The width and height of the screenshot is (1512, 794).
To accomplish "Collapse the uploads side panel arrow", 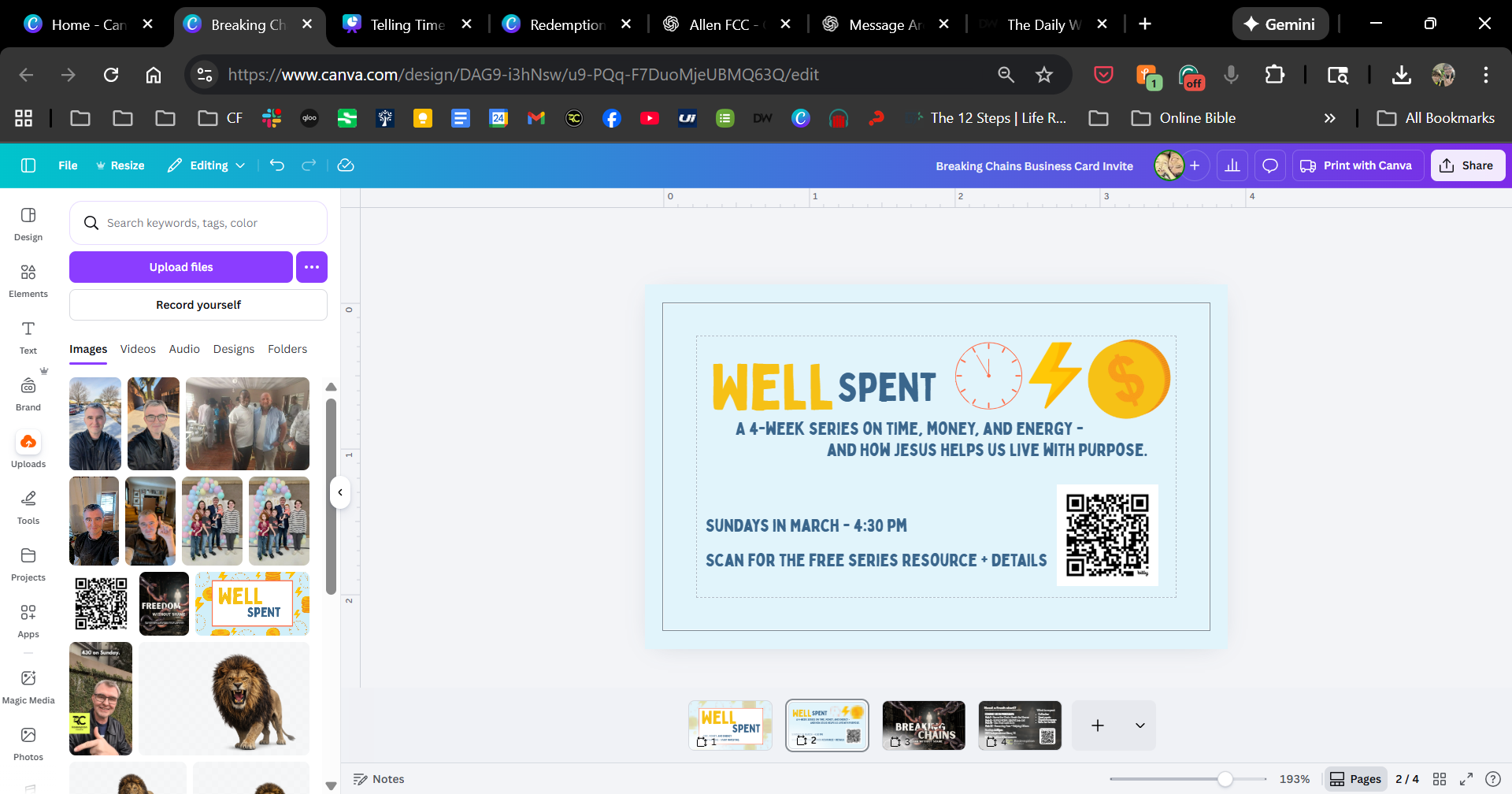I will [340, 492].
